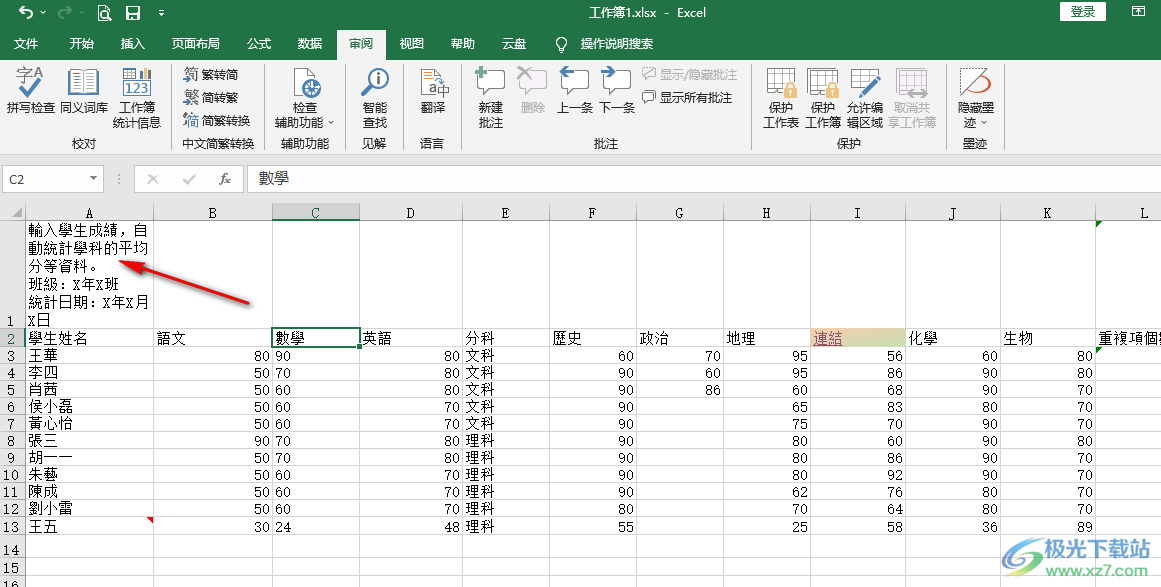The height and width of the screenshot is (587, 1161).
Task: Select column B header
Action: click(213, 212)
